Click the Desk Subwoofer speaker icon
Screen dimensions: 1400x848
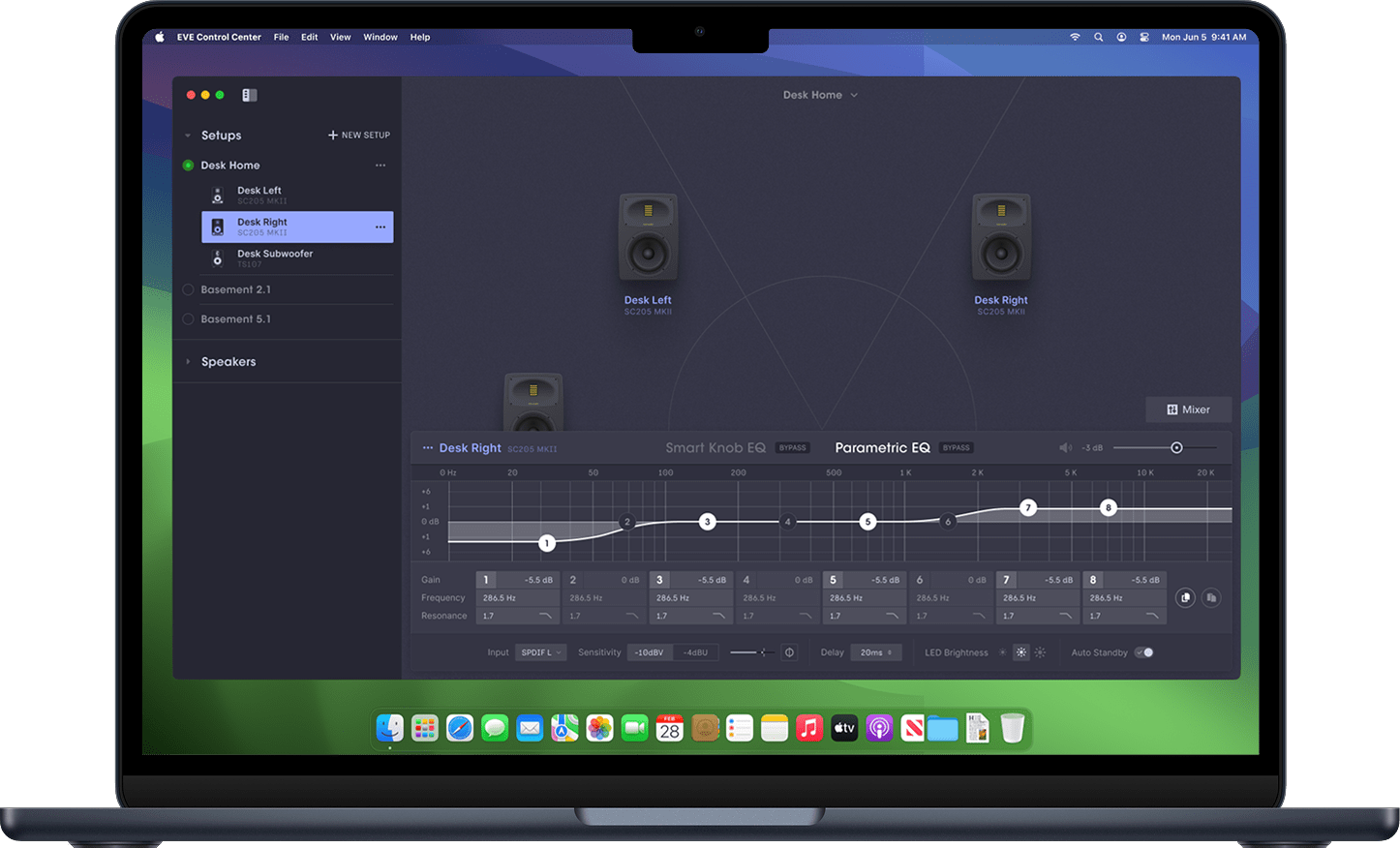click(x=218, y=257)
